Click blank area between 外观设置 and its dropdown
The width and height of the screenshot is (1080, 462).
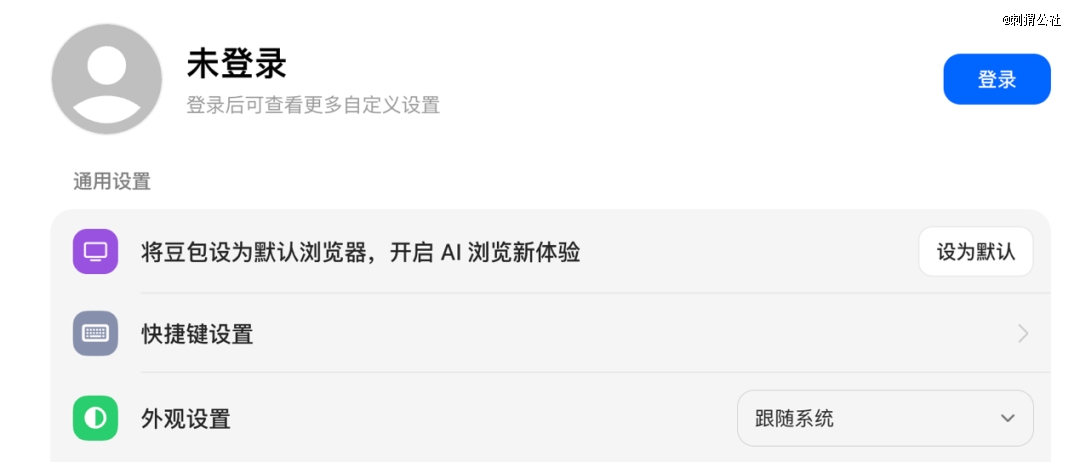[482, 419]
